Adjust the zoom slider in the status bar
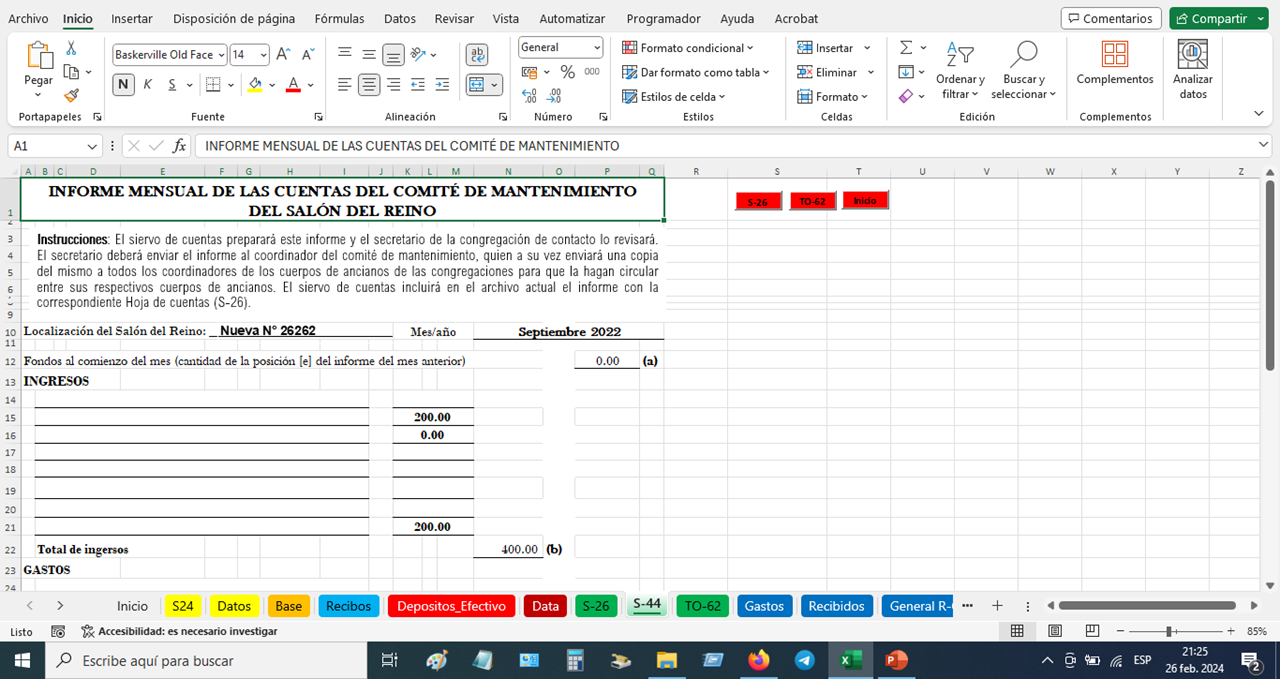The width and height of the screenshot is (1280, 679). (x=1170, y=631)
